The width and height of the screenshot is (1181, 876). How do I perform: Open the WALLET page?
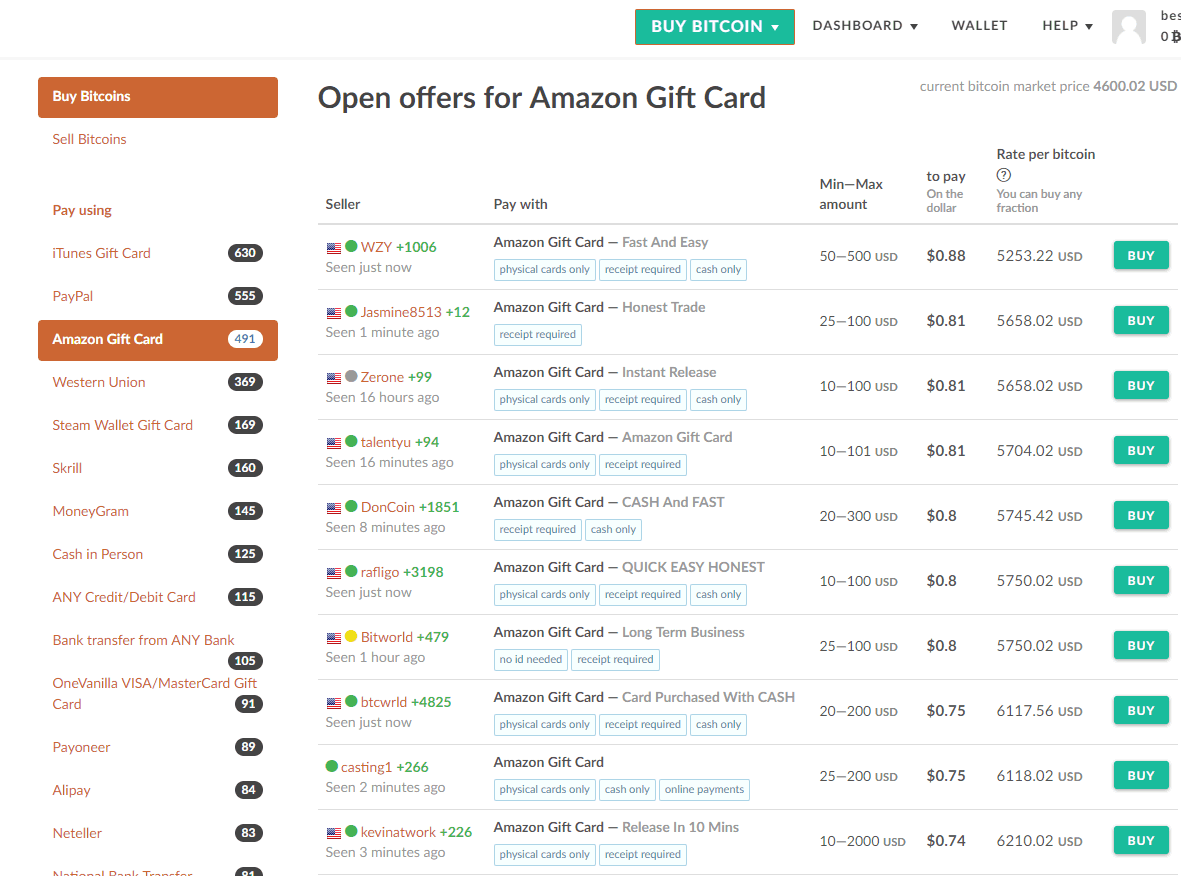[x=979, y=26]
